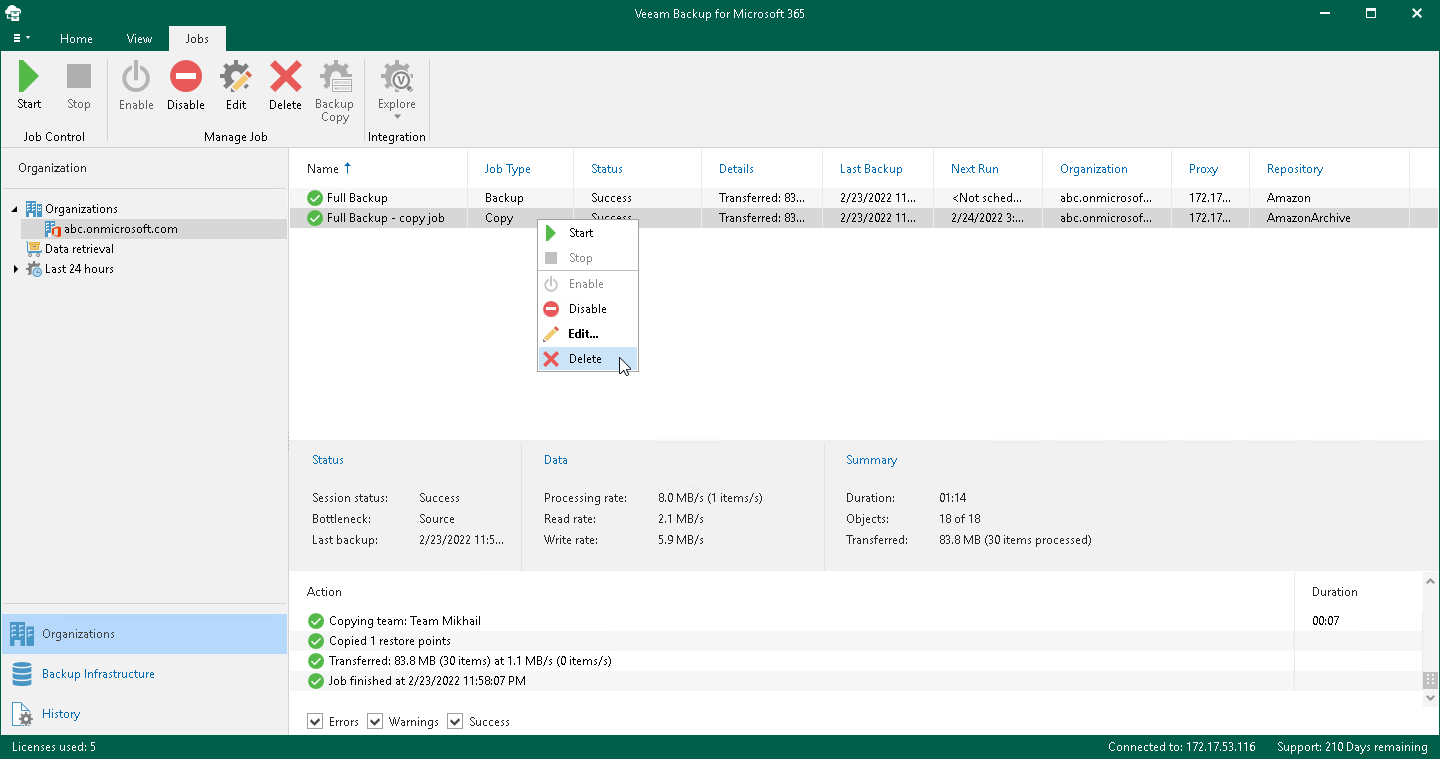Select the Data retrieval tree item

point(79,249)
